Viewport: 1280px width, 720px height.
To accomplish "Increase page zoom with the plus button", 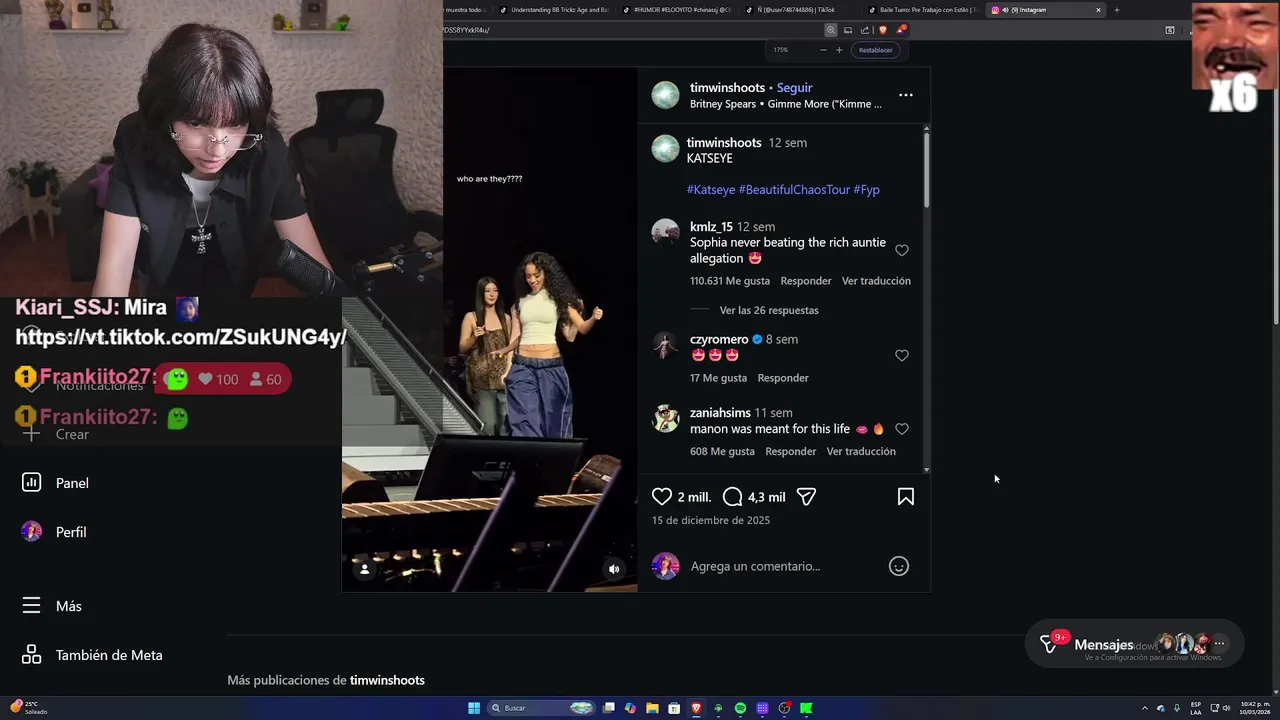I will point(839,50).
